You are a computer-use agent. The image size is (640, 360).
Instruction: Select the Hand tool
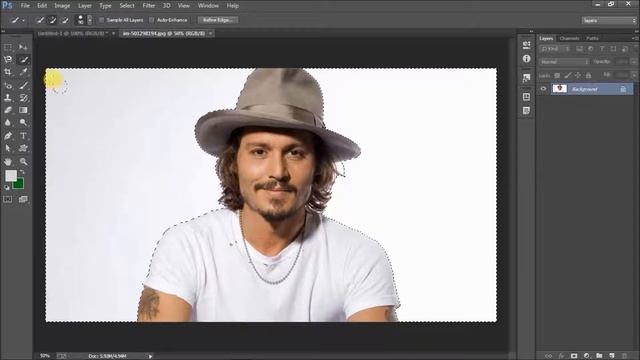point(8,162)
